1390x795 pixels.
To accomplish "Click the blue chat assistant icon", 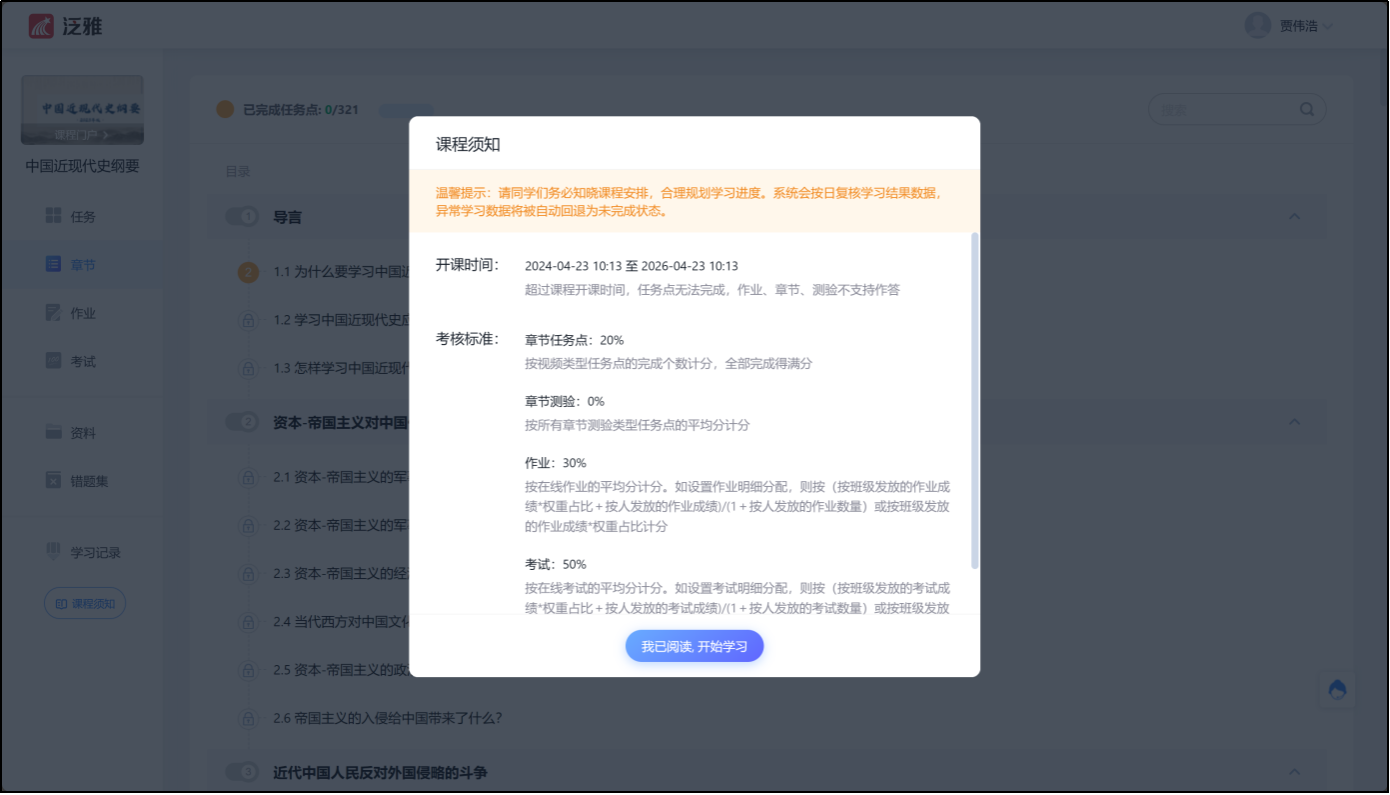I will pos(1337,690).
